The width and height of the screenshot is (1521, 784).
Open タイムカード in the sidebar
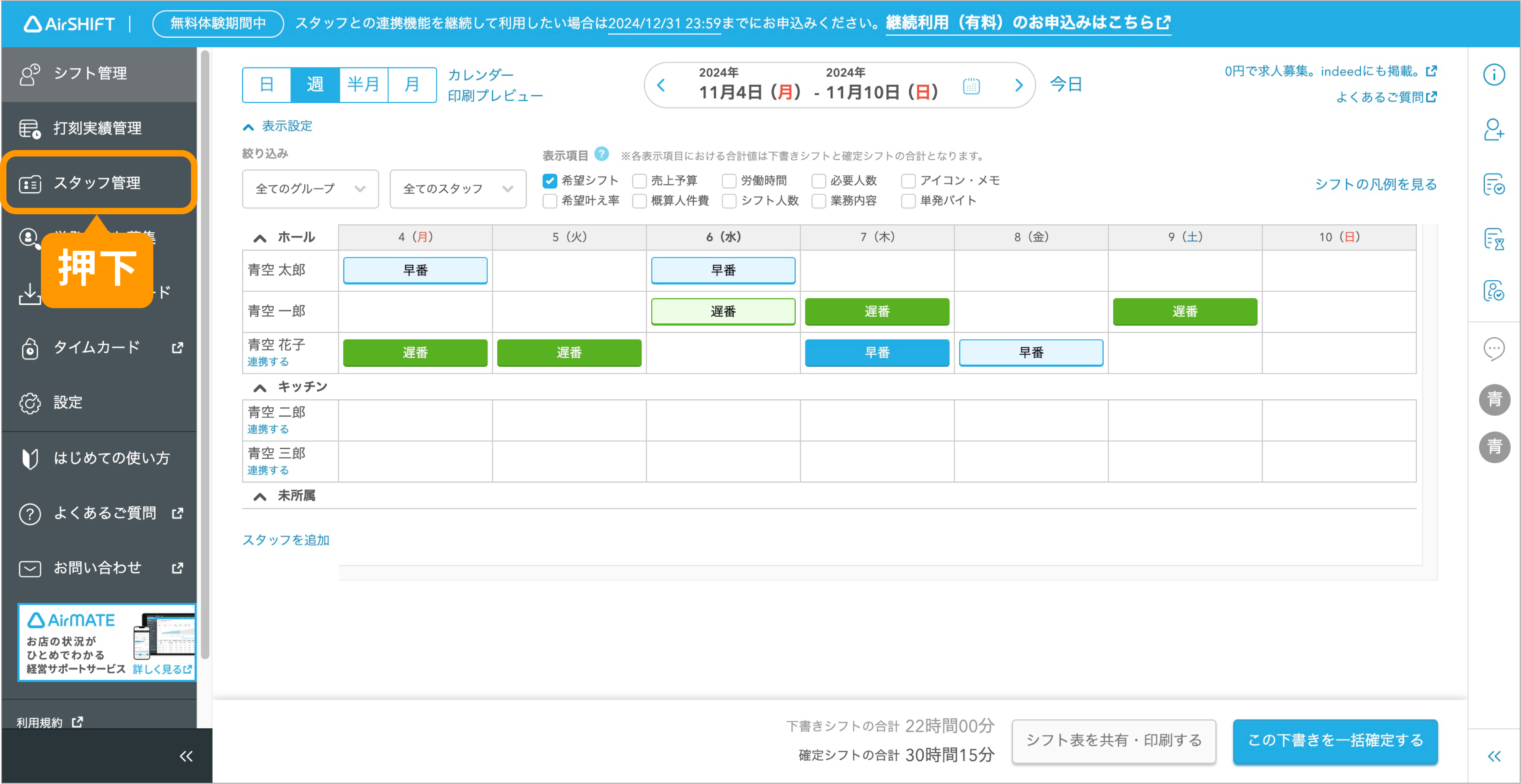tap(99, 348)
